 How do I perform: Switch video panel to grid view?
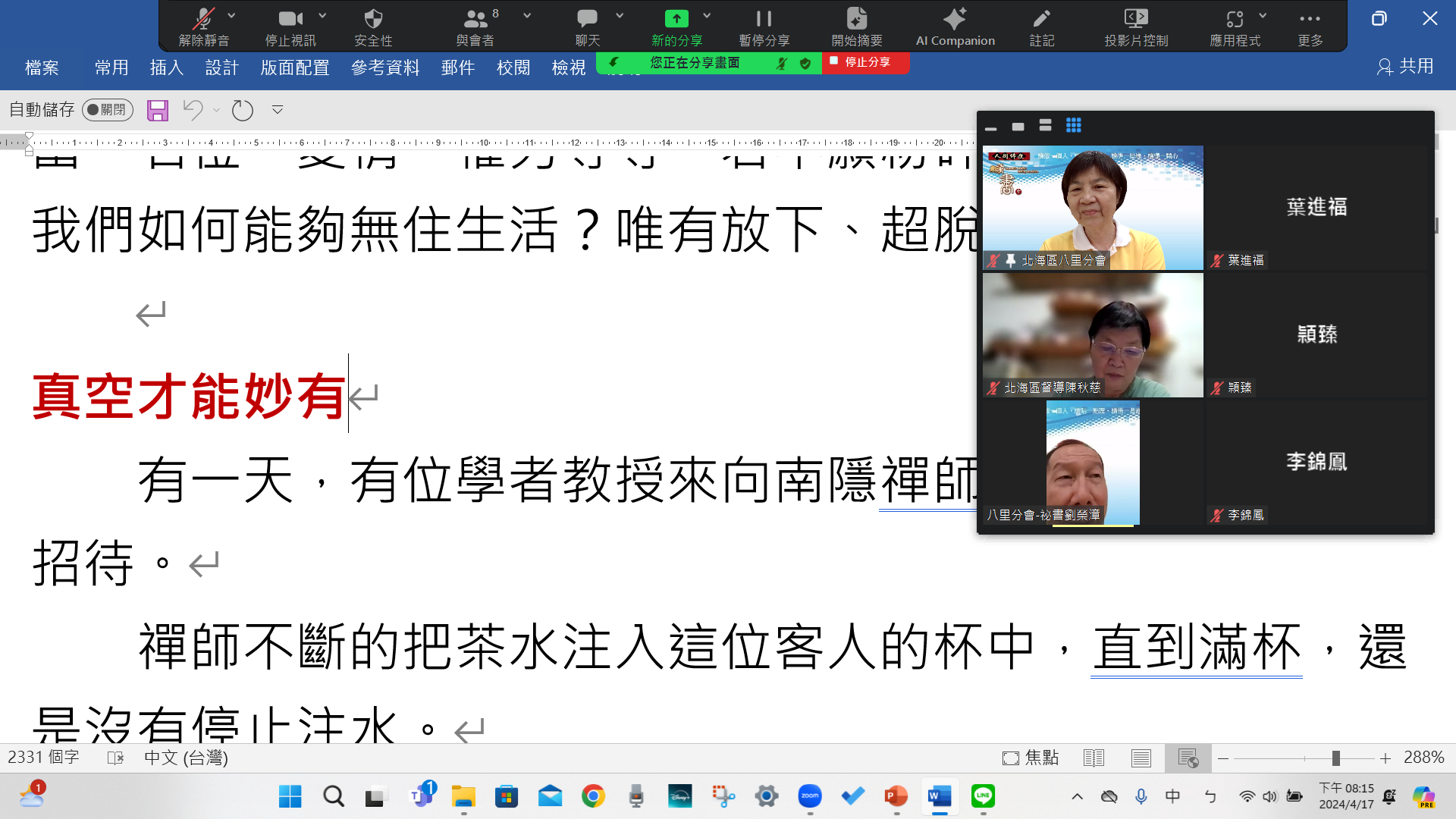[x=1073, y=125]
